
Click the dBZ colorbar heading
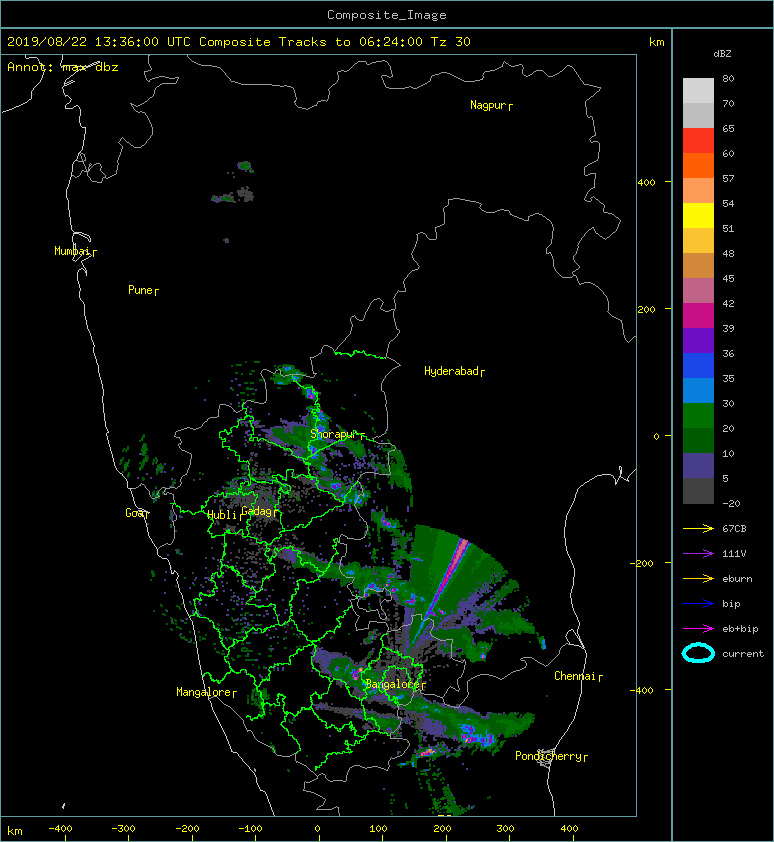(x=722, y=54)
